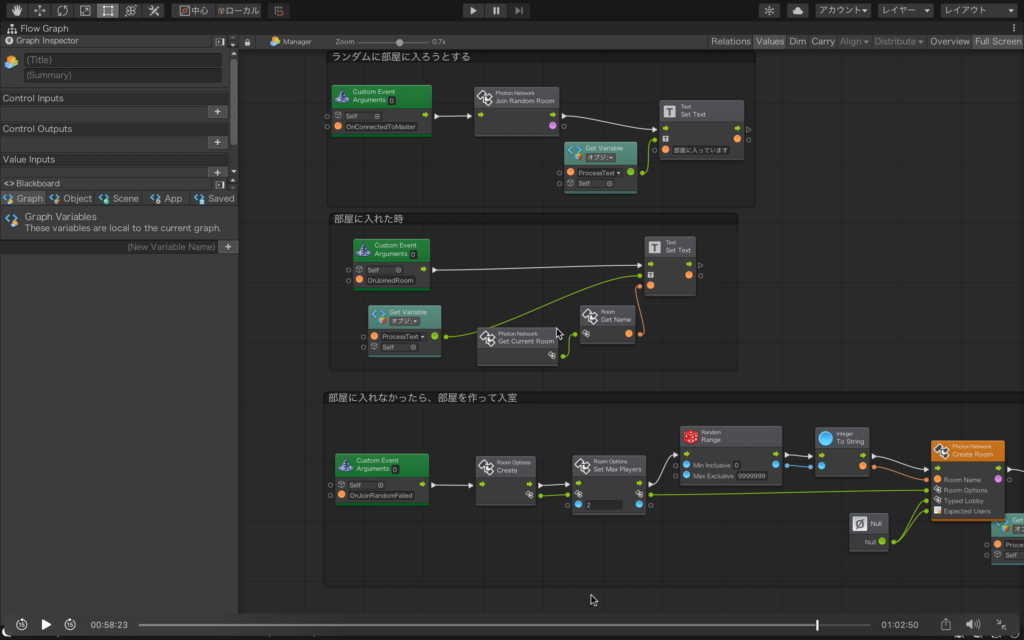Select the Hand tool in the toolbar
Screen dimensions: 1024x640
coord(17,10)
